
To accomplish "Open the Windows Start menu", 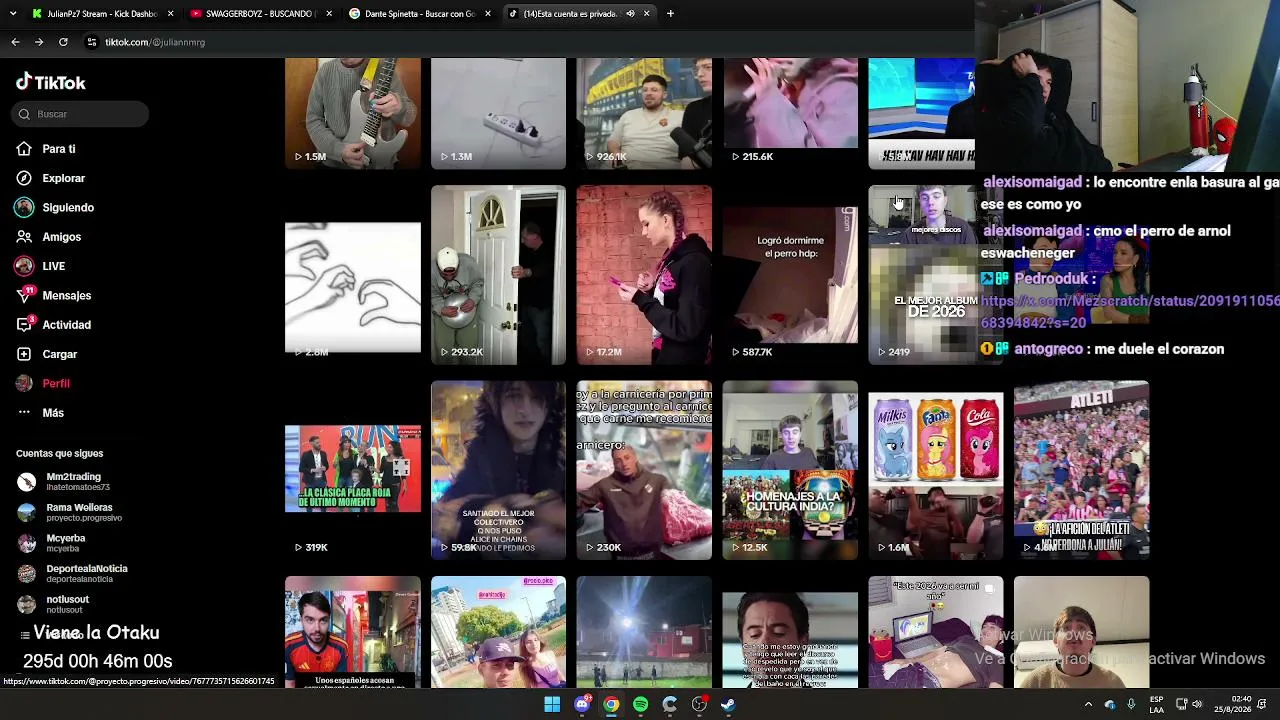I will [552, 705].
